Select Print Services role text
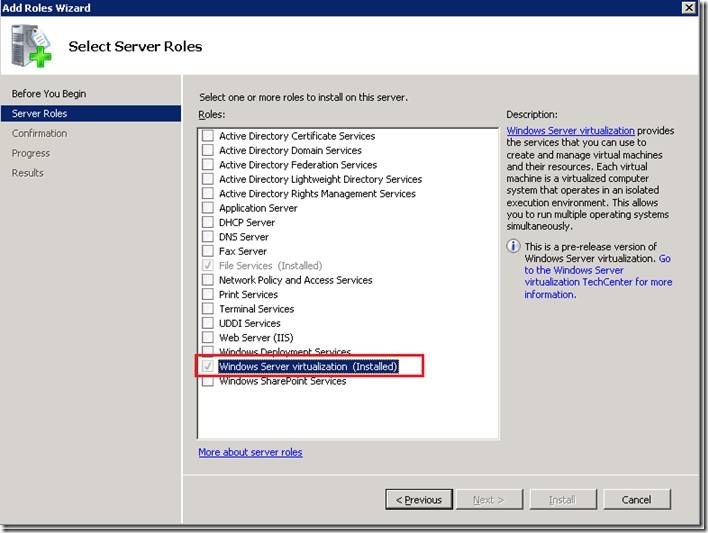This screenshot has height=533, width=708. coord(248,295)
